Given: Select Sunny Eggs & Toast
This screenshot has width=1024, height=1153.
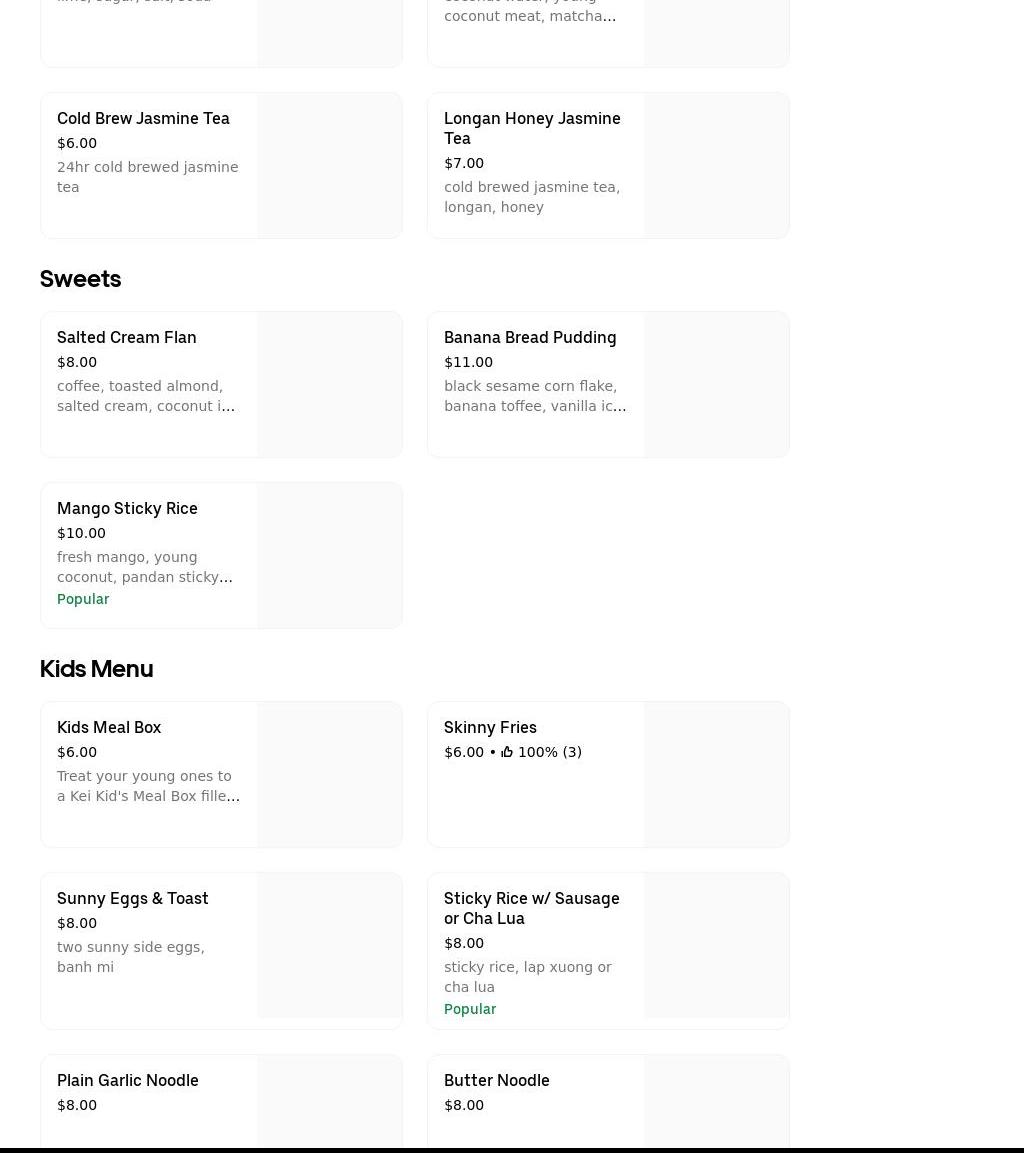Looking at the screenshot, I should 132,898.
